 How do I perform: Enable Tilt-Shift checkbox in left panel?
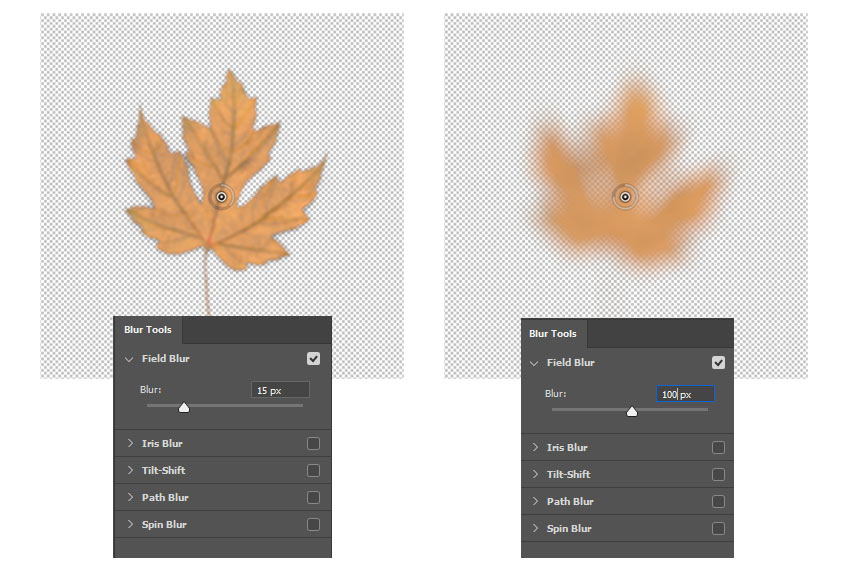[x=313, y=471]
